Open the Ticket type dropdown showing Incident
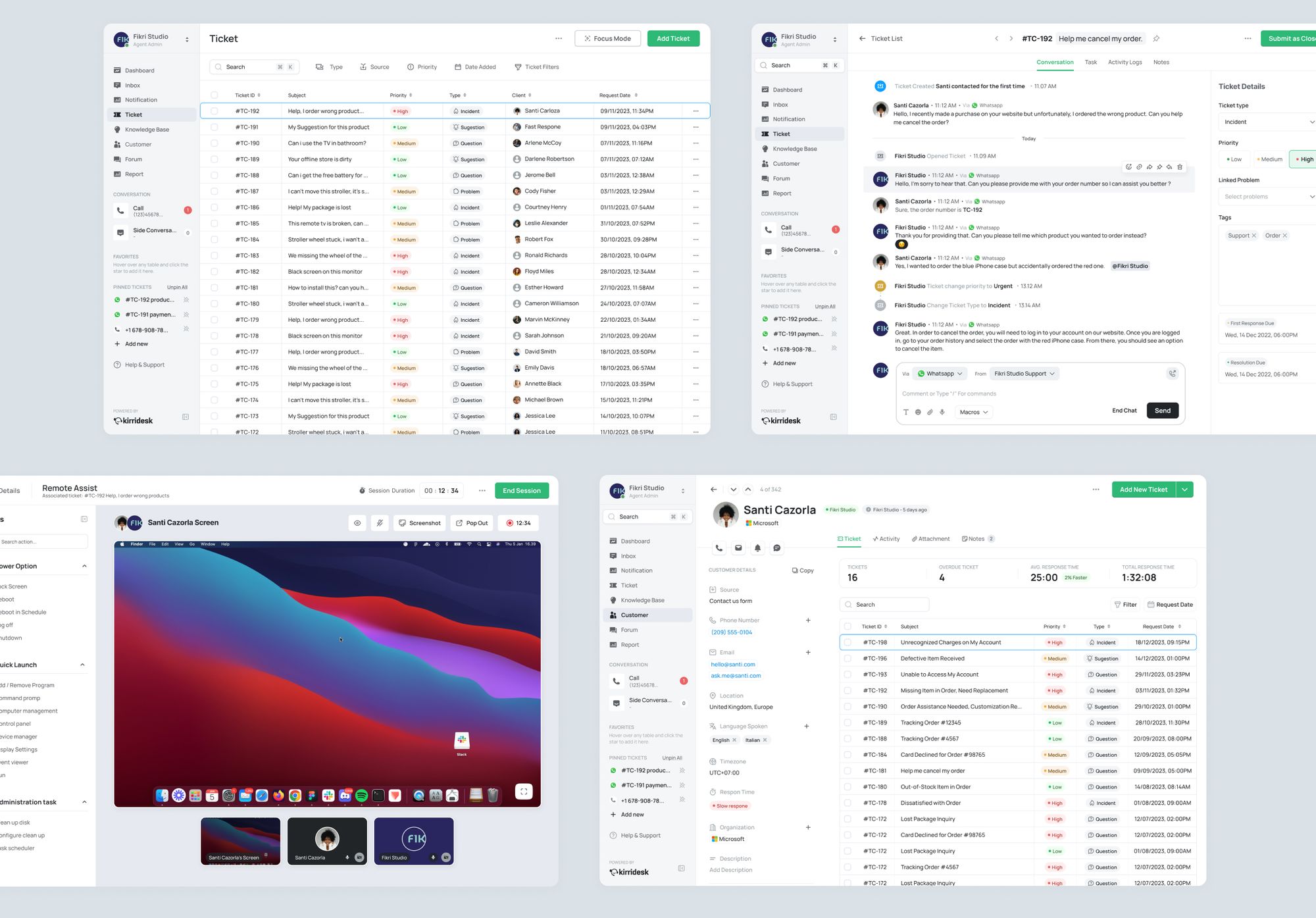 (1267, 122)
